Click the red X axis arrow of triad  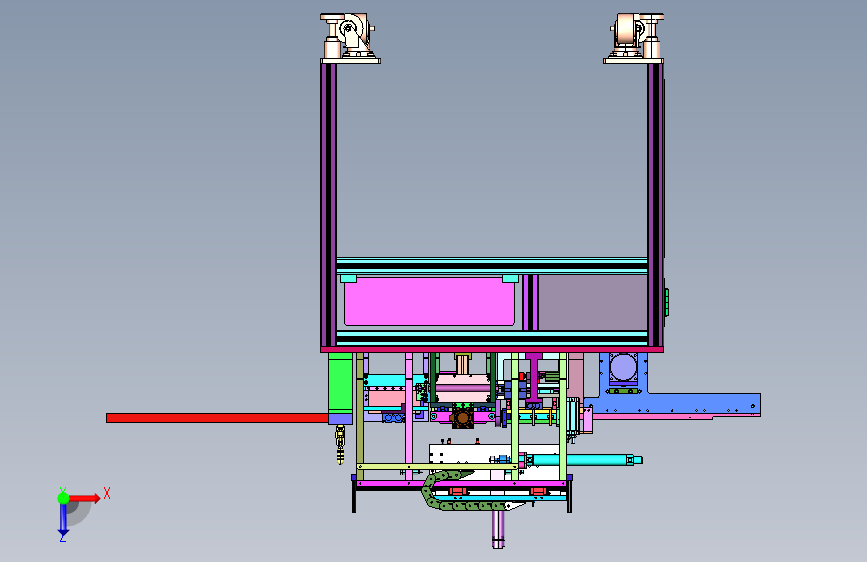tap(84, 498)
